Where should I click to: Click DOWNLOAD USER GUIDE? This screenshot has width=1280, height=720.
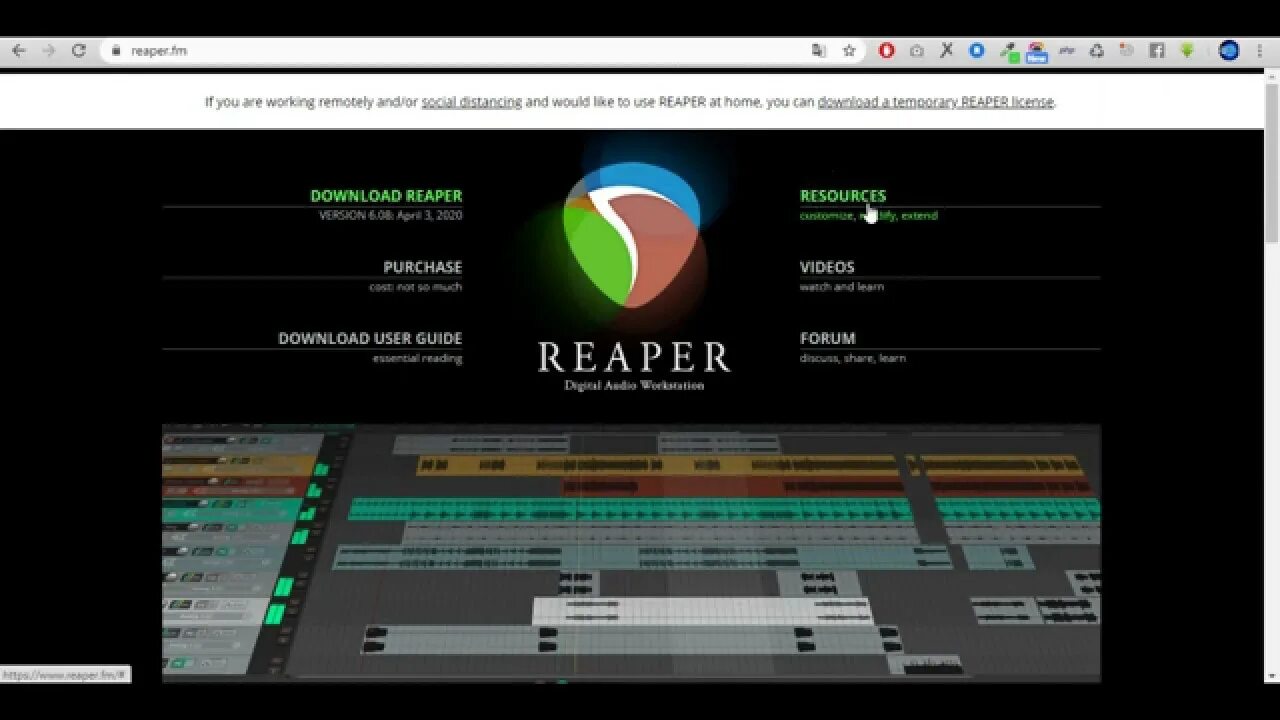point(370,338)
